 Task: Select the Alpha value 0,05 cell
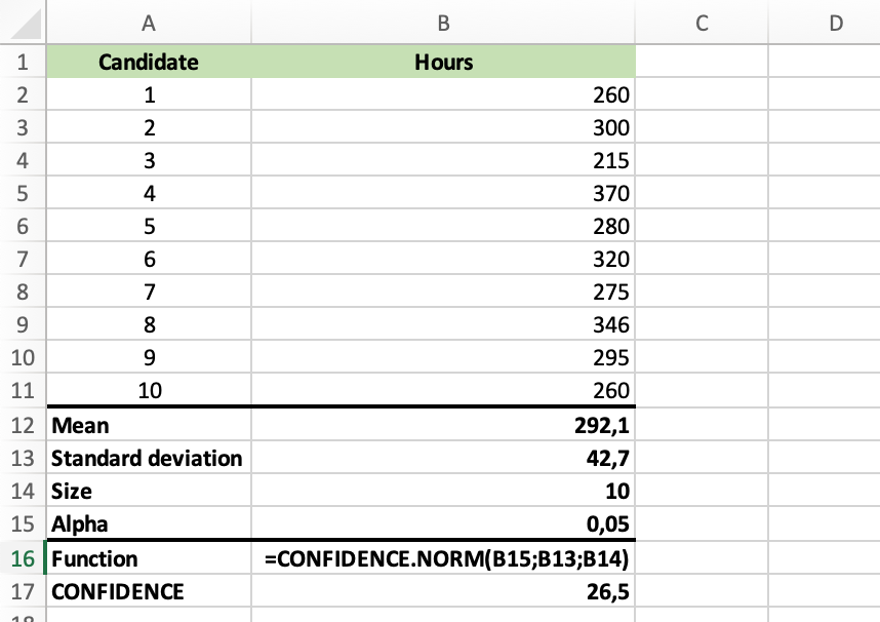coord(443,524)
